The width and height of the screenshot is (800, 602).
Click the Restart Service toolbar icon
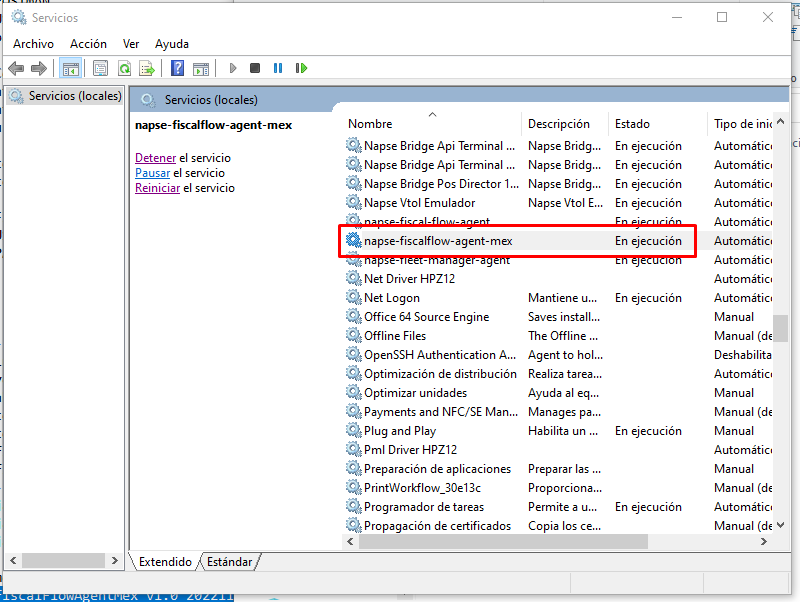coord(301,68)
